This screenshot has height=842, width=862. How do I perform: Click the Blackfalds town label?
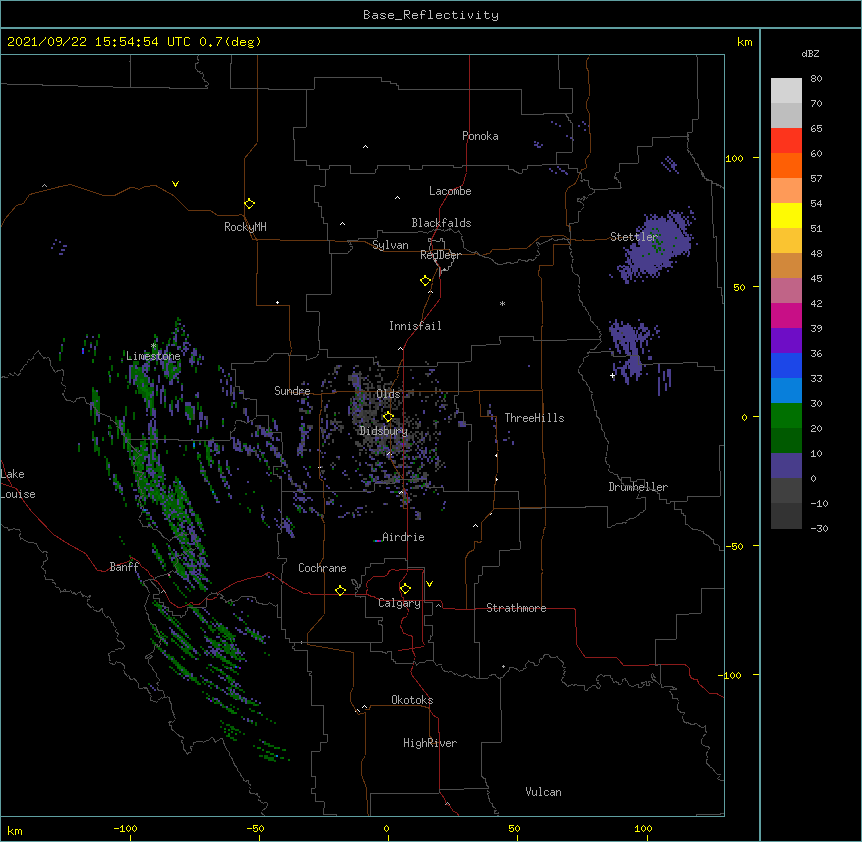tap(441, 223)
